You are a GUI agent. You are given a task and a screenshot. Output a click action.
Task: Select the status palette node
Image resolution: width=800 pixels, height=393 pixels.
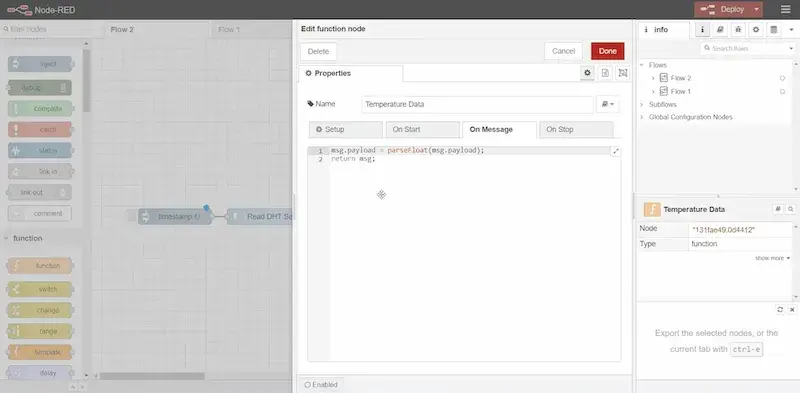[40, 151]
